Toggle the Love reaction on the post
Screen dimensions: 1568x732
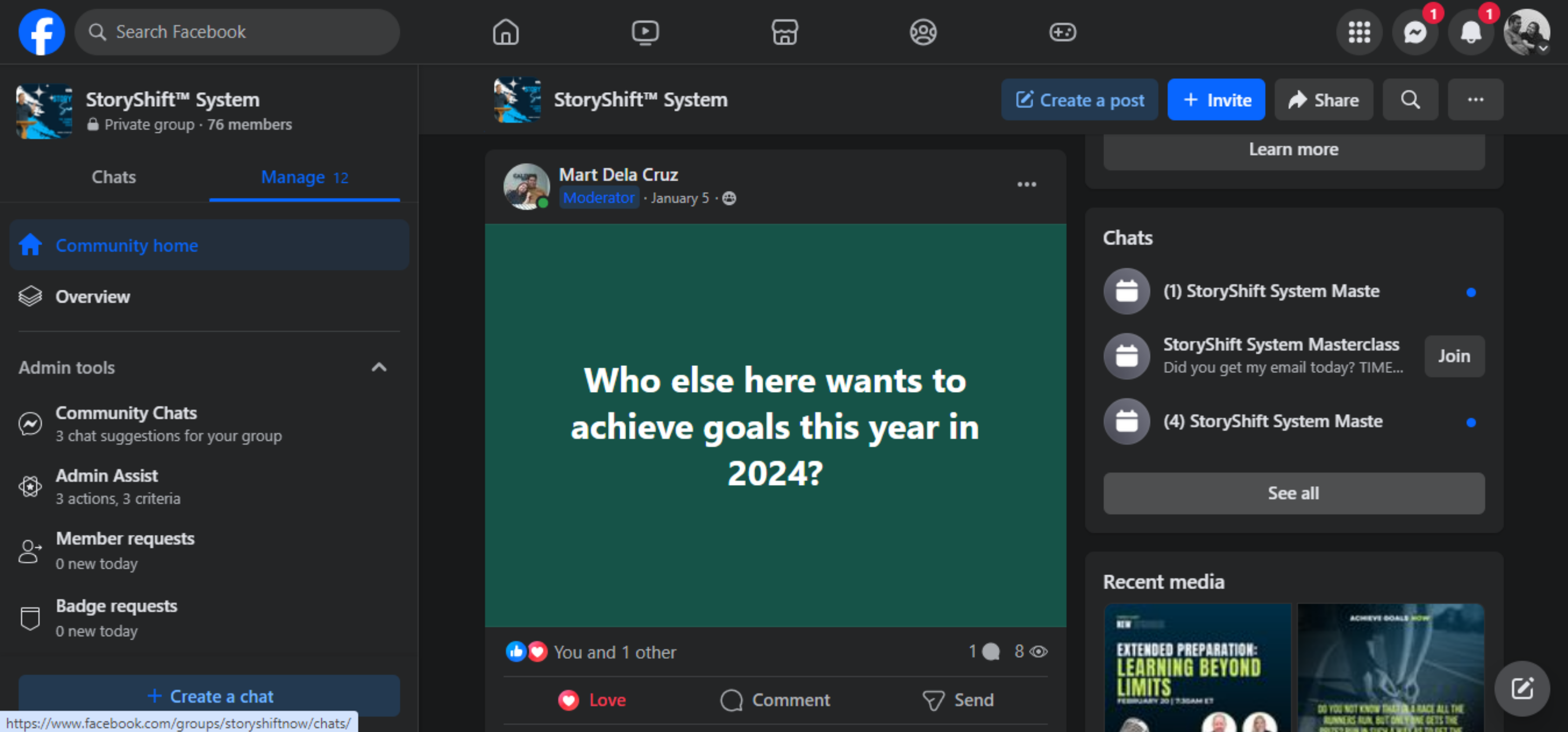[x=592, y=700]
